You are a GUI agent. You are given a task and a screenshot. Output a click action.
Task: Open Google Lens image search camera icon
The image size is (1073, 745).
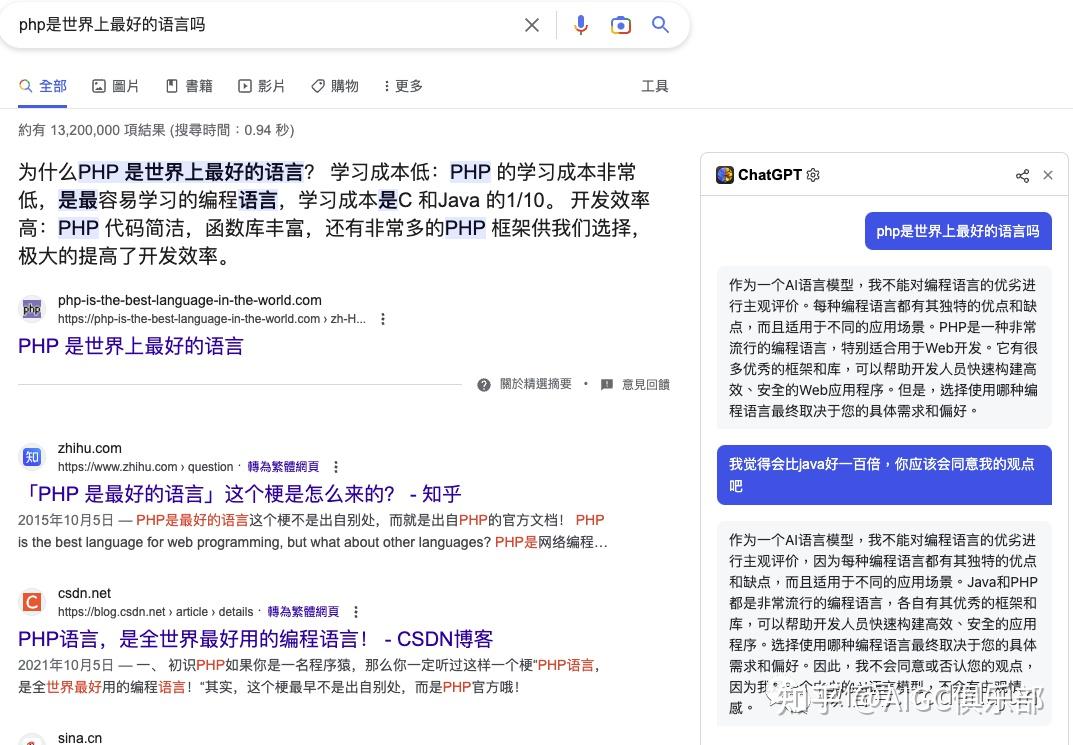pyautogui.click(x=621, y=25)
